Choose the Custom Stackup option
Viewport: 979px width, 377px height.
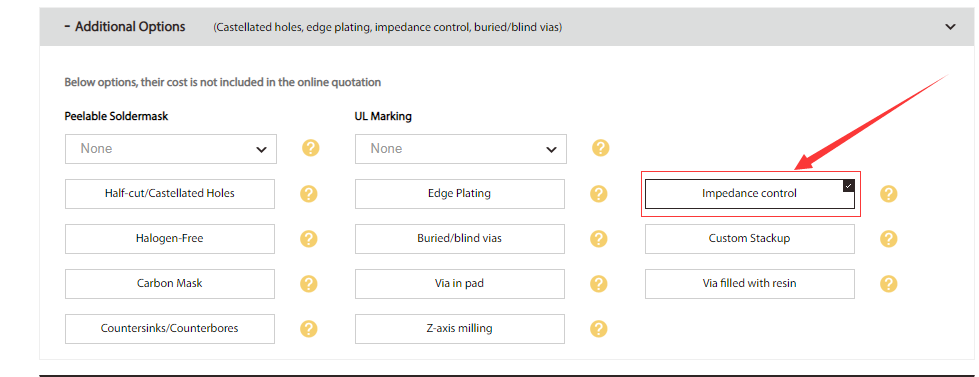(749, 238)
